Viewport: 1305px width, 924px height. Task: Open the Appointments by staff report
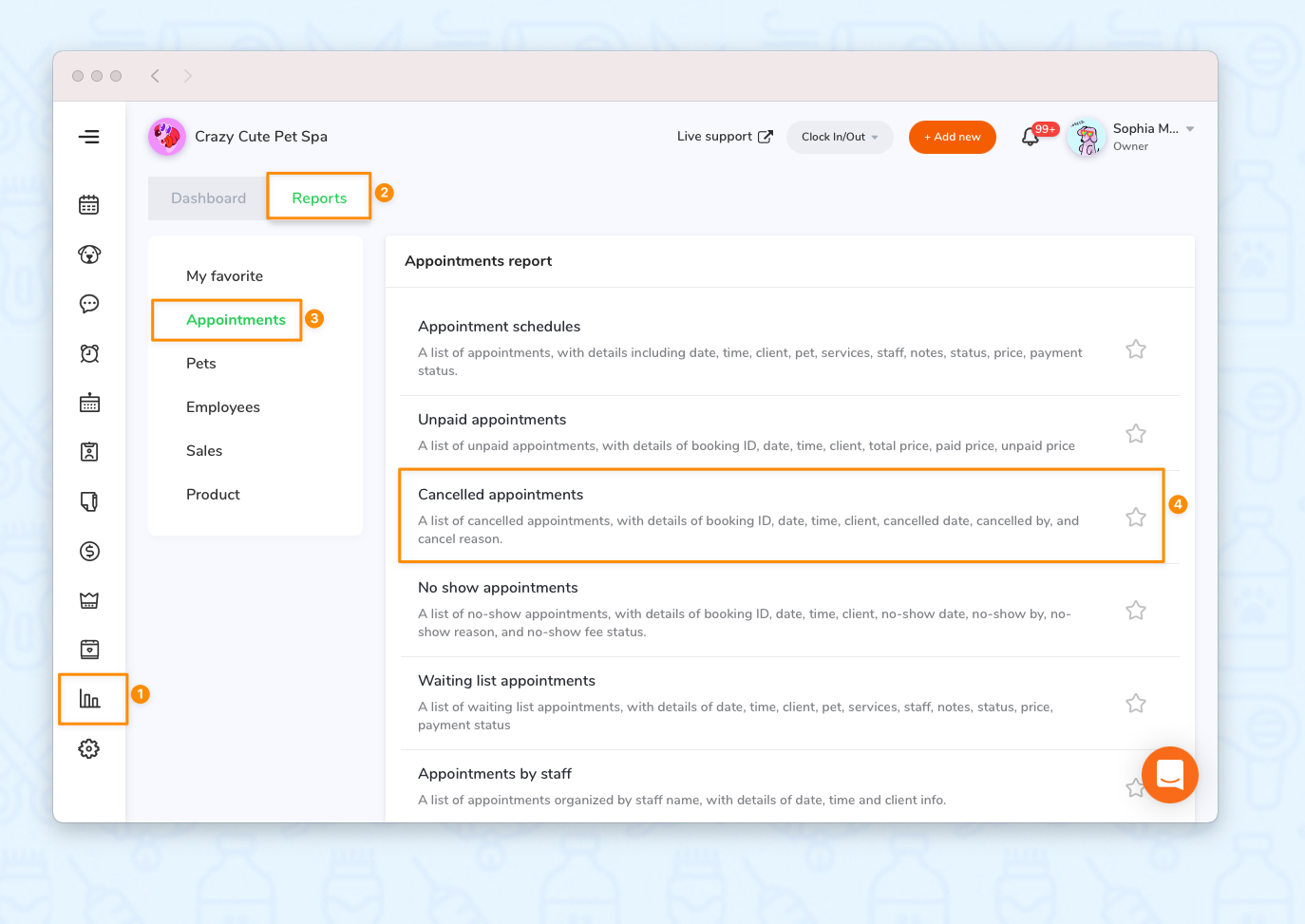[x=788, y=786]
